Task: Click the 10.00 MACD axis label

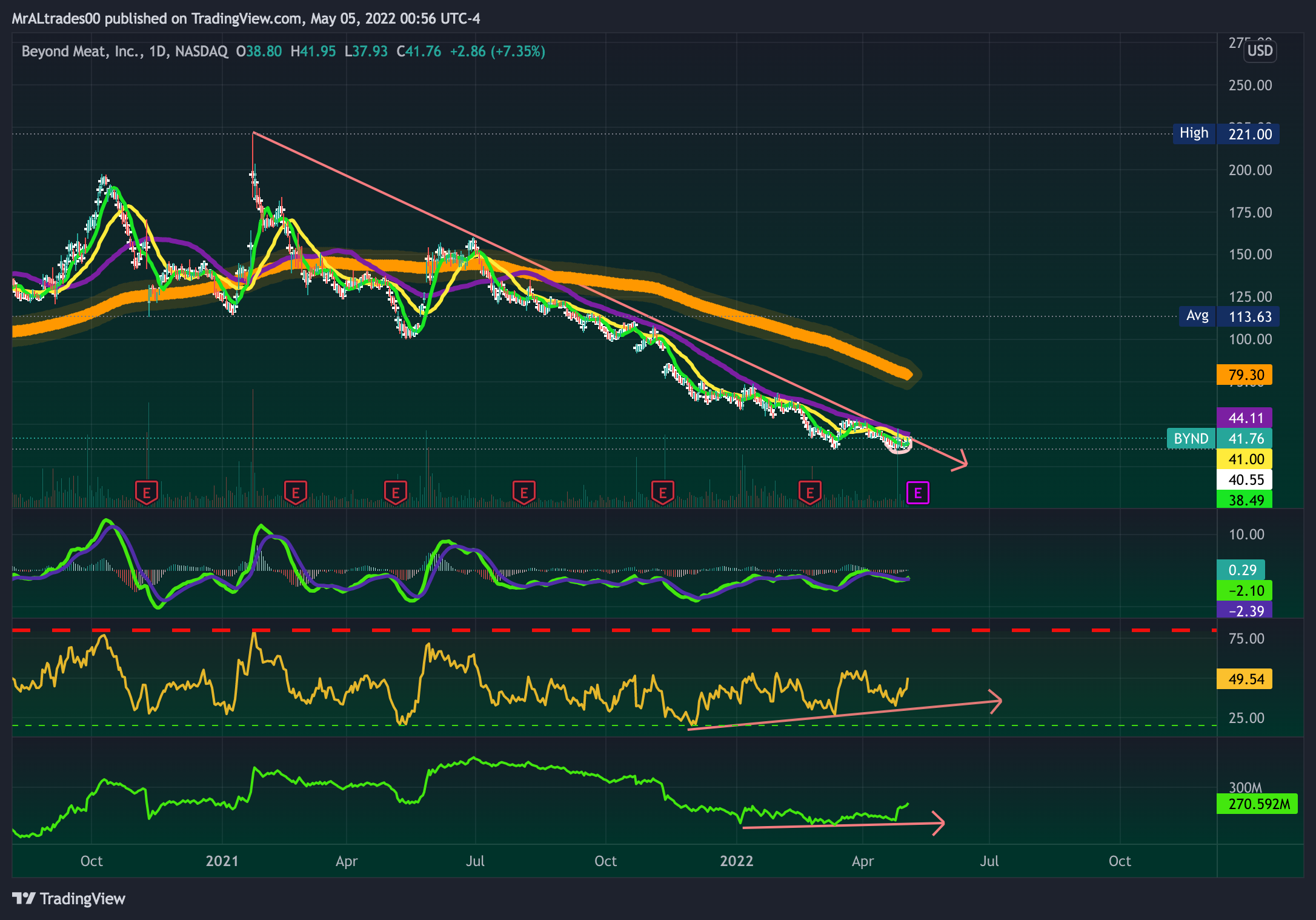Action: 1246,534
